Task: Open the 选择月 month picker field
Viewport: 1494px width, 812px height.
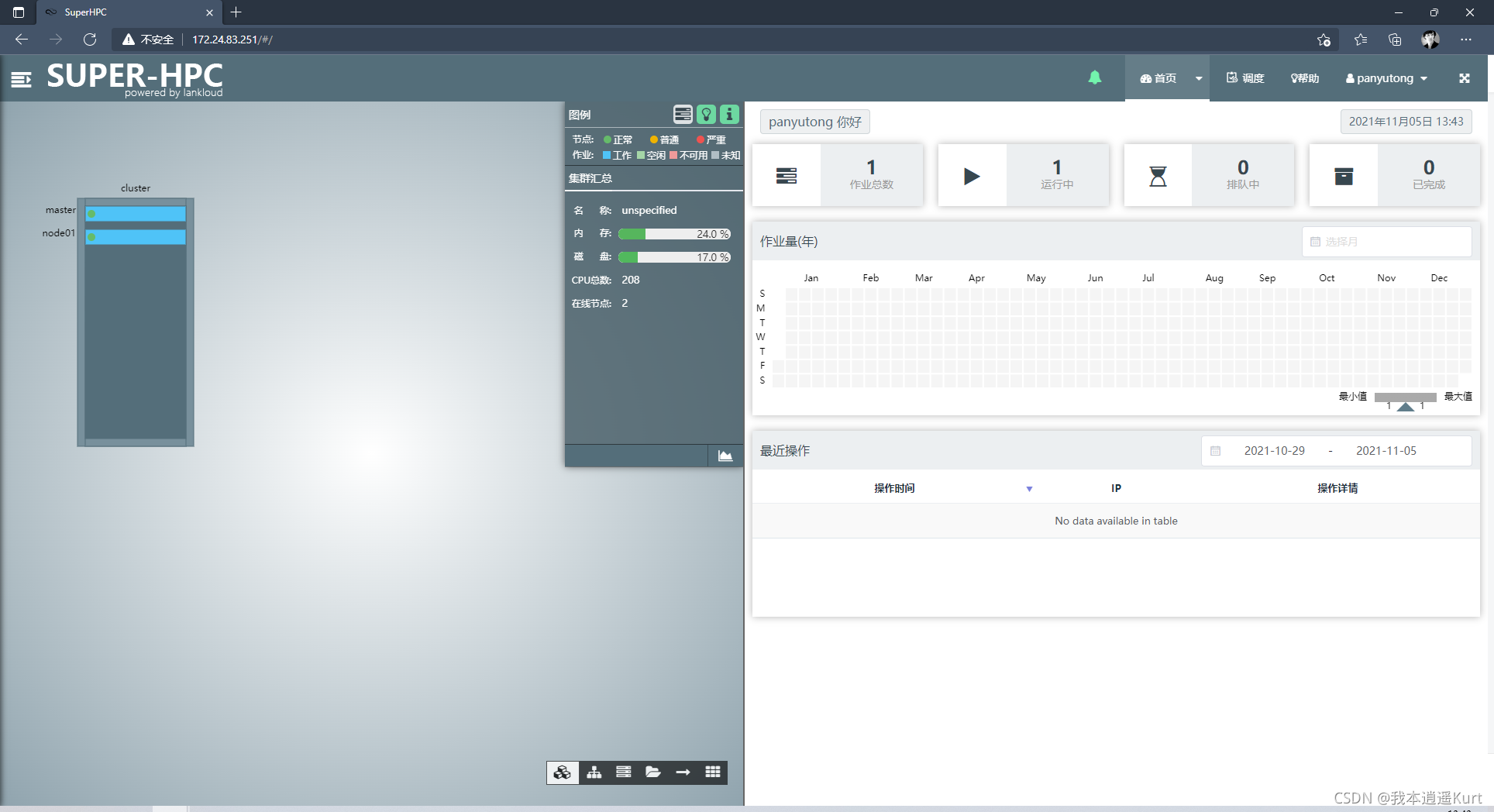Action: (1387, 242)
